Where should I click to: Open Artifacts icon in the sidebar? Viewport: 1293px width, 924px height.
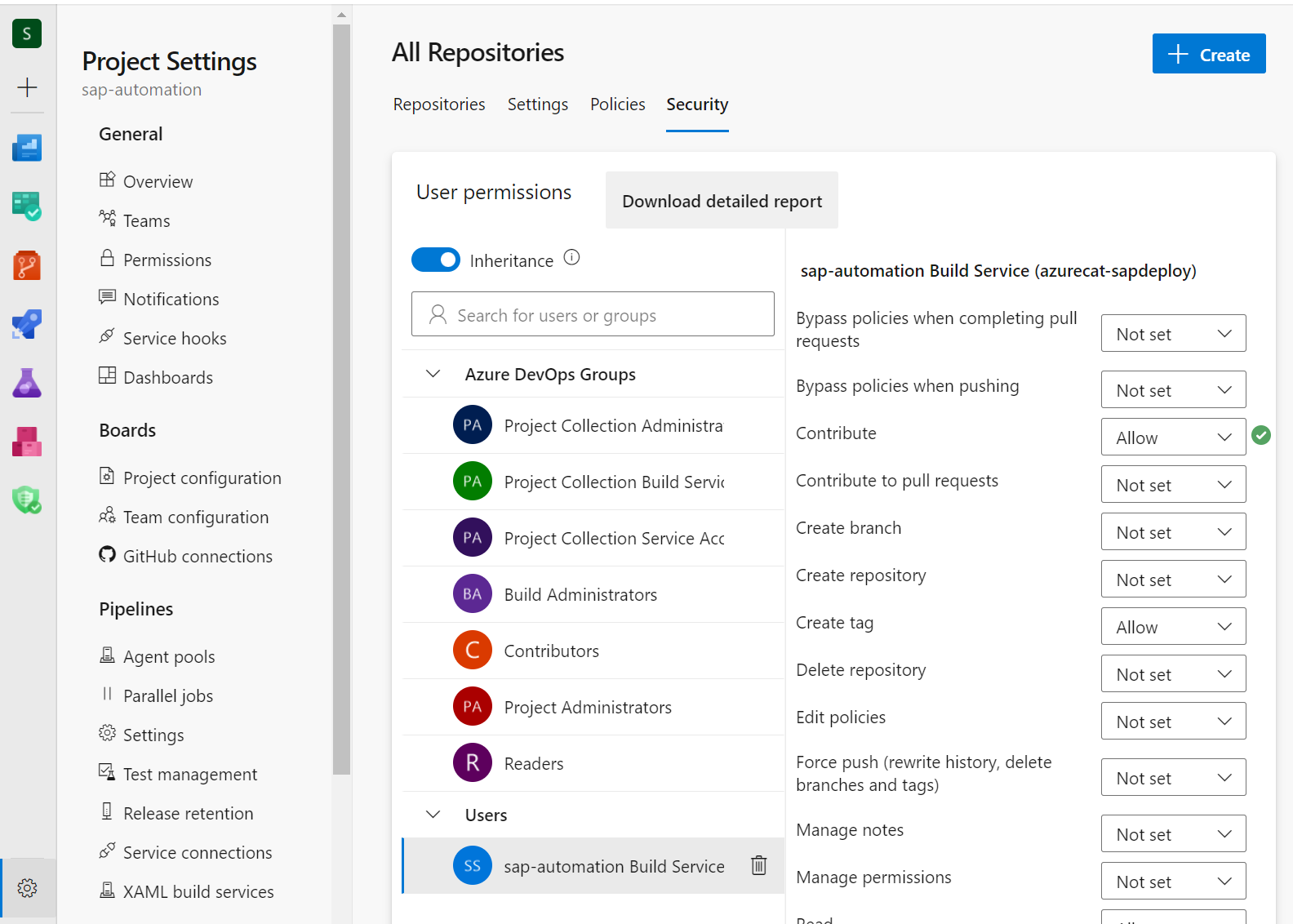27,442
